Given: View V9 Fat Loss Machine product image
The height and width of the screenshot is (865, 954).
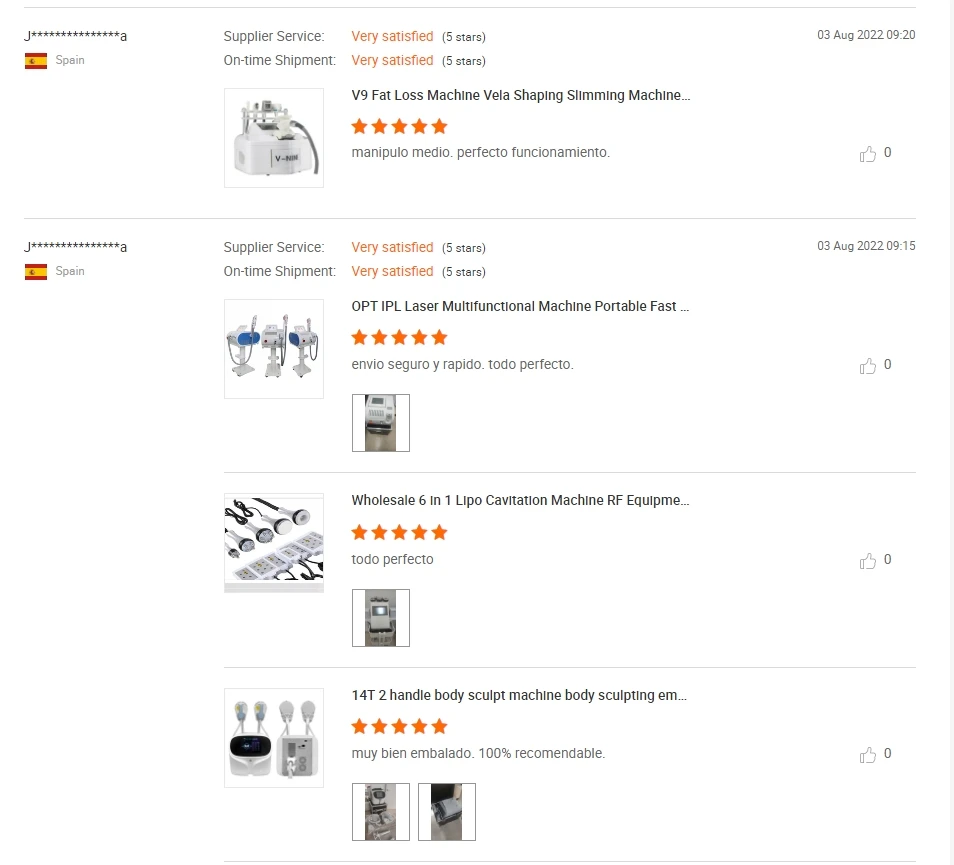Looking at the screenshot, I should (274, 138).
